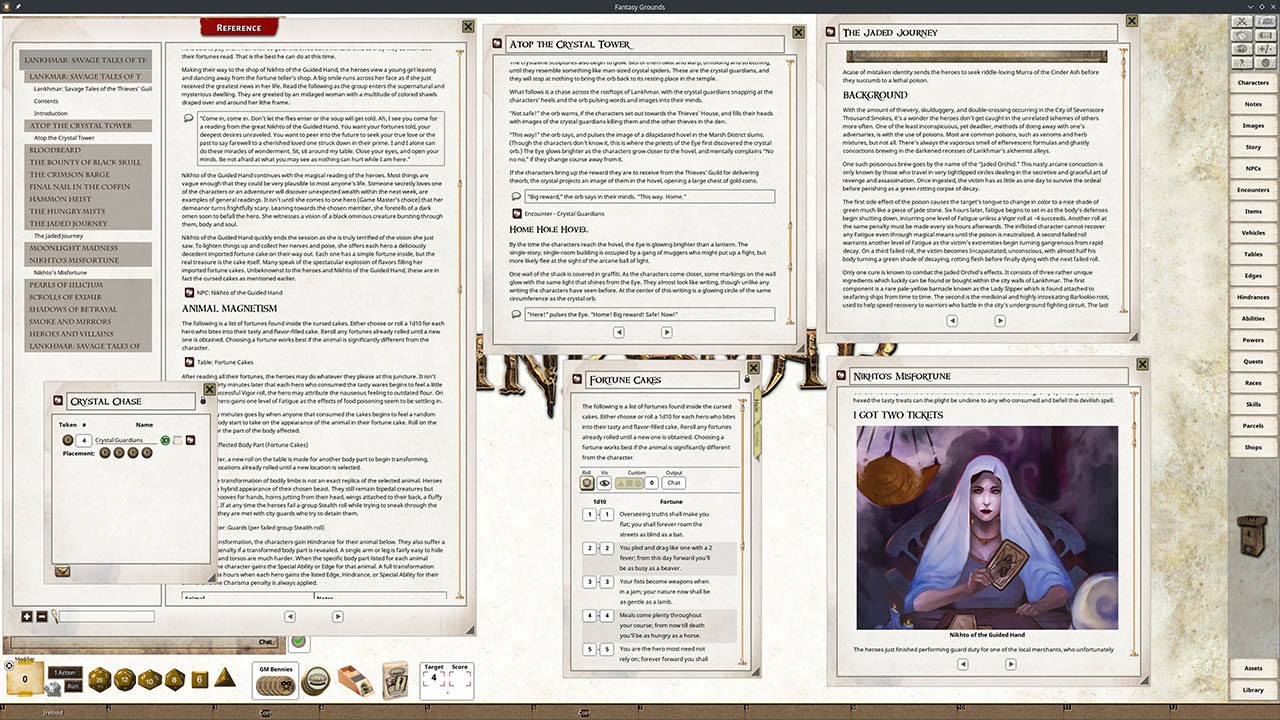This screenshot has width=1280, height=720.
Task: Open the Story sidebar tab
Action: coord(1253,147)
